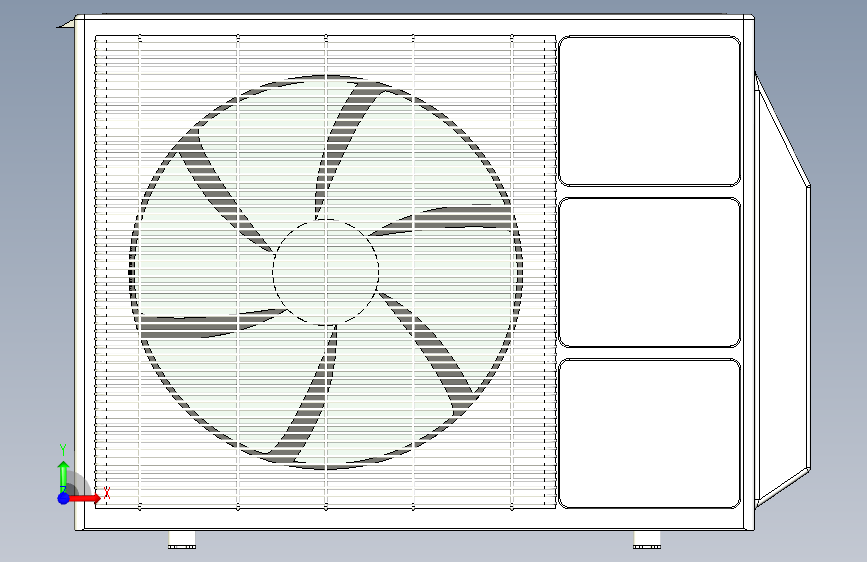Select the bottom right rounded panel
This screenshot has height=562, width=867.
[649, 434]
